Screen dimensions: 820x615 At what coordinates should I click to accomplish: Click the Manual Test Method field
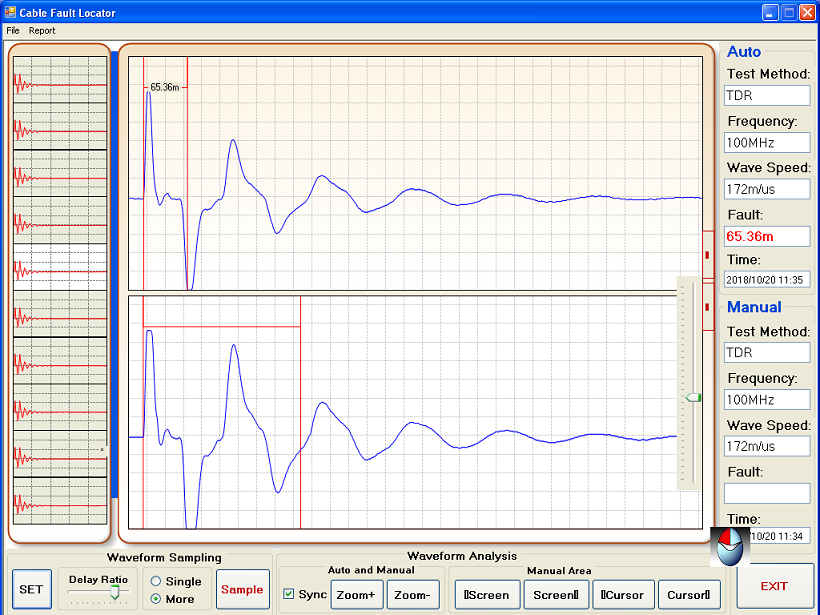click(767, 352)
